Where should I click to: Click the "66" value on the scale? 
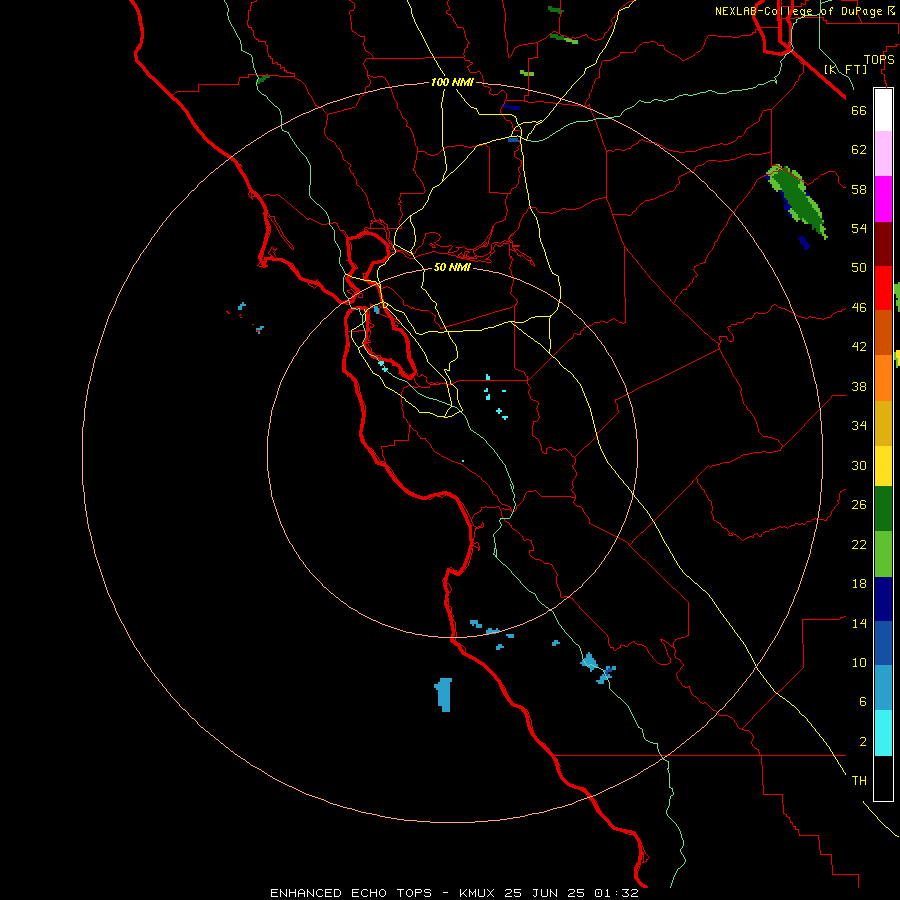pos(859,110)
